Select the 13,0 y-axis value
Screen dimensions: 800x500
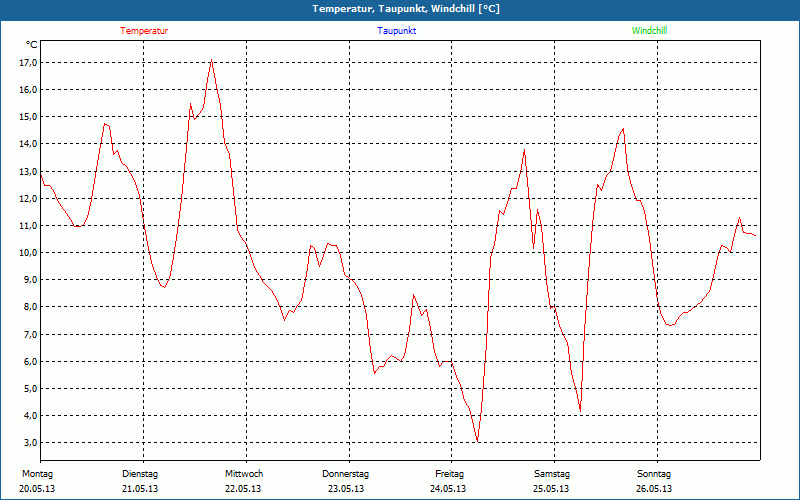[27, 171]
